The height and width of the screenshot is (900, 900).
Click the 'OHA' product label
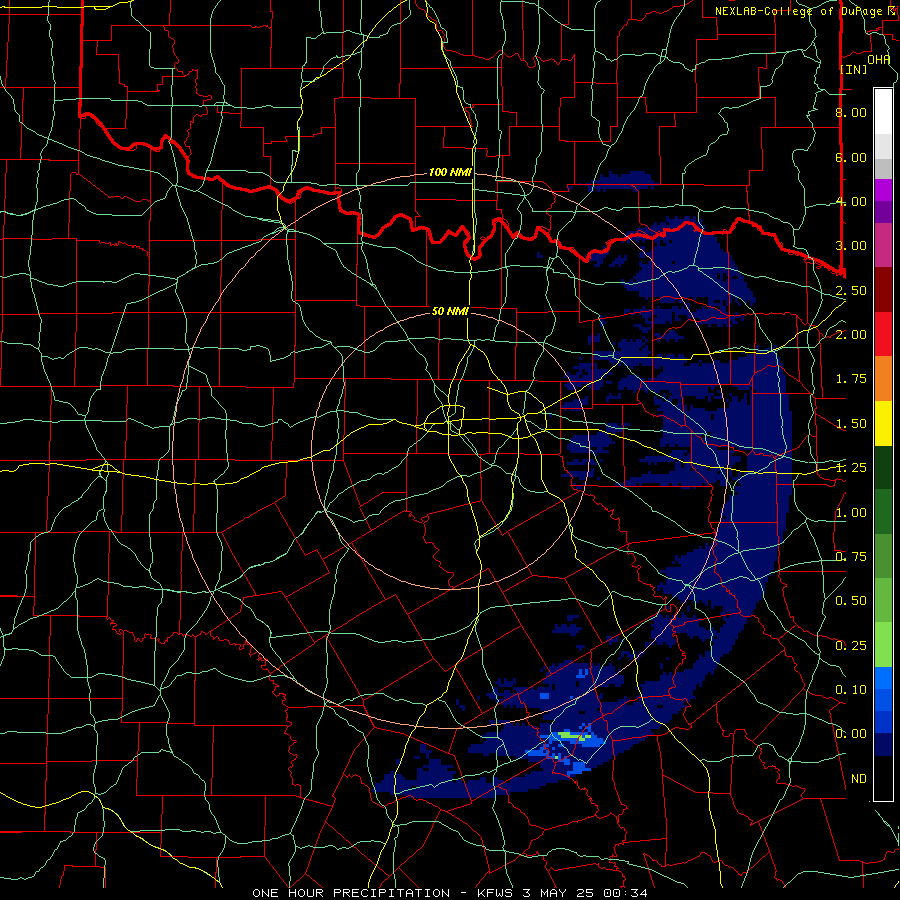879,60
